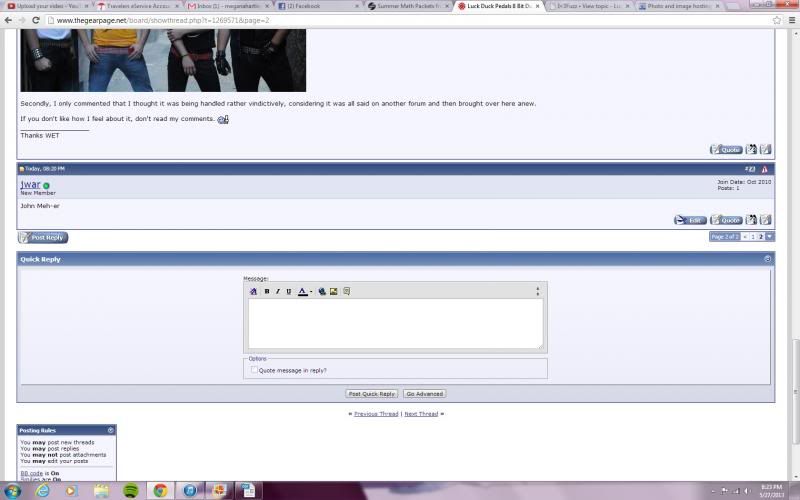Open Spotify from the taskbar
Viewport: 800px width, 500px height.
click(131, 490)
